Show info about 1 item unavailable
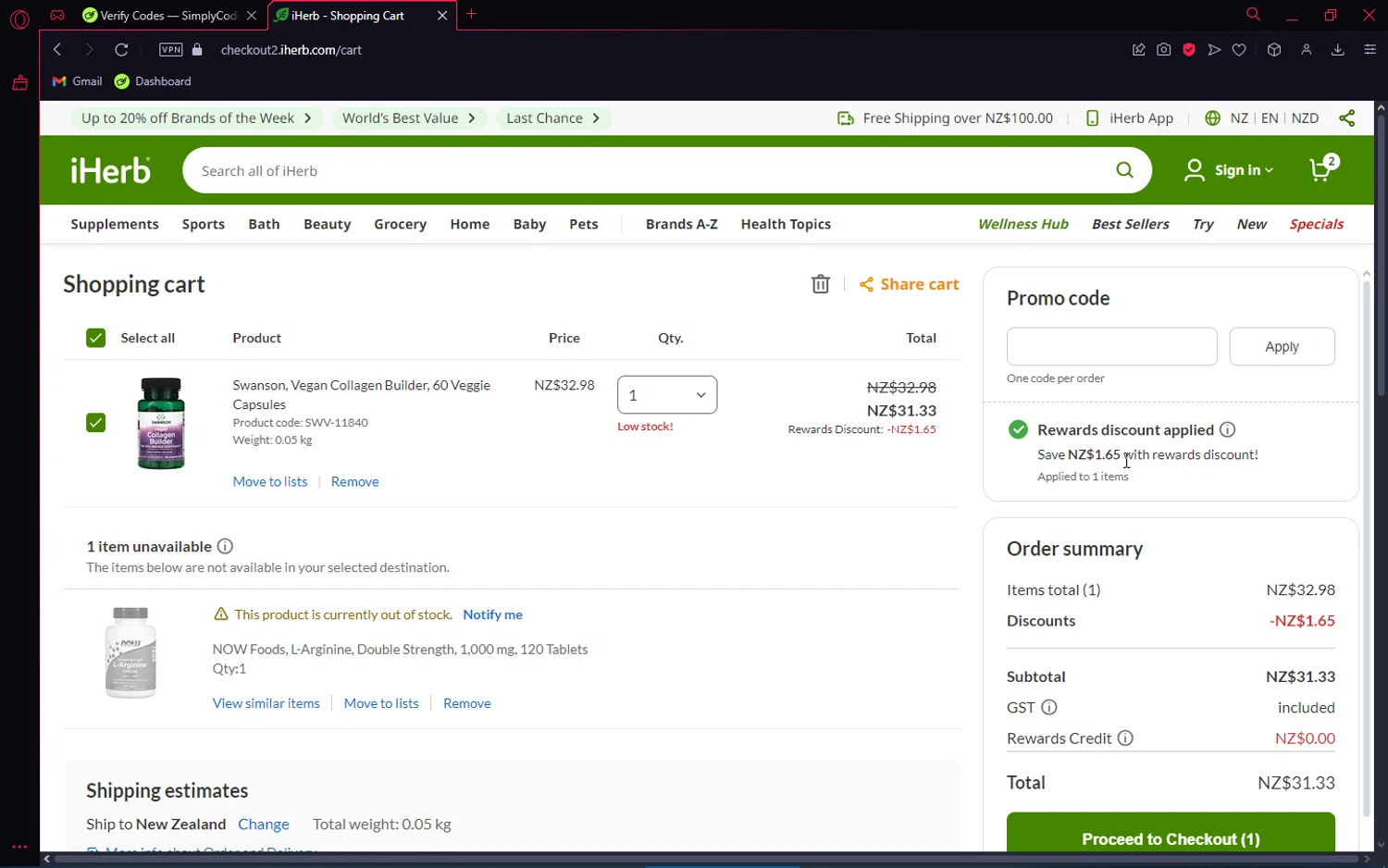Image resolution: width=1388 pixels, height=868 pixels. tap(225, 546)
